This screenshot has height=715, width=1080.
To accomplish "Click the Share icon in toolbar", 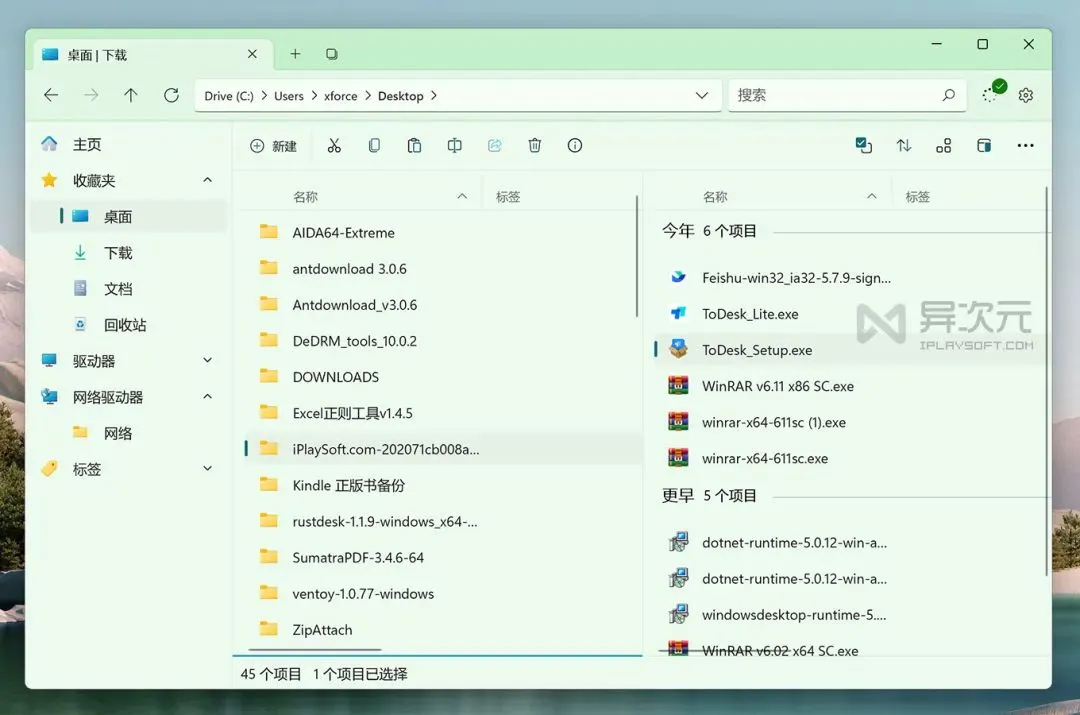I will (x=495, y=145).
